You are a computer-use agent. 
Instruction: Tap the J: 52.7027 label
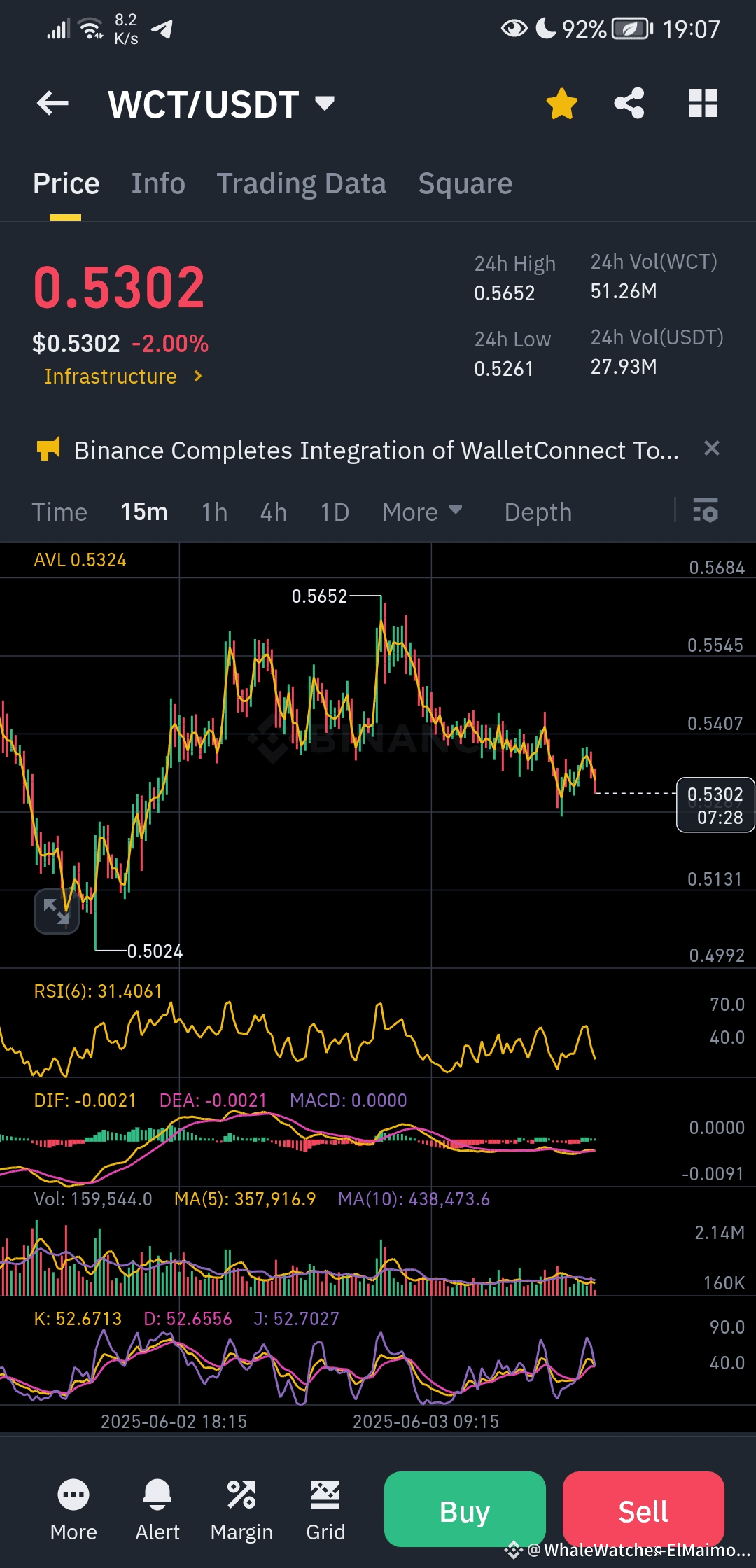pos(296,1319)
